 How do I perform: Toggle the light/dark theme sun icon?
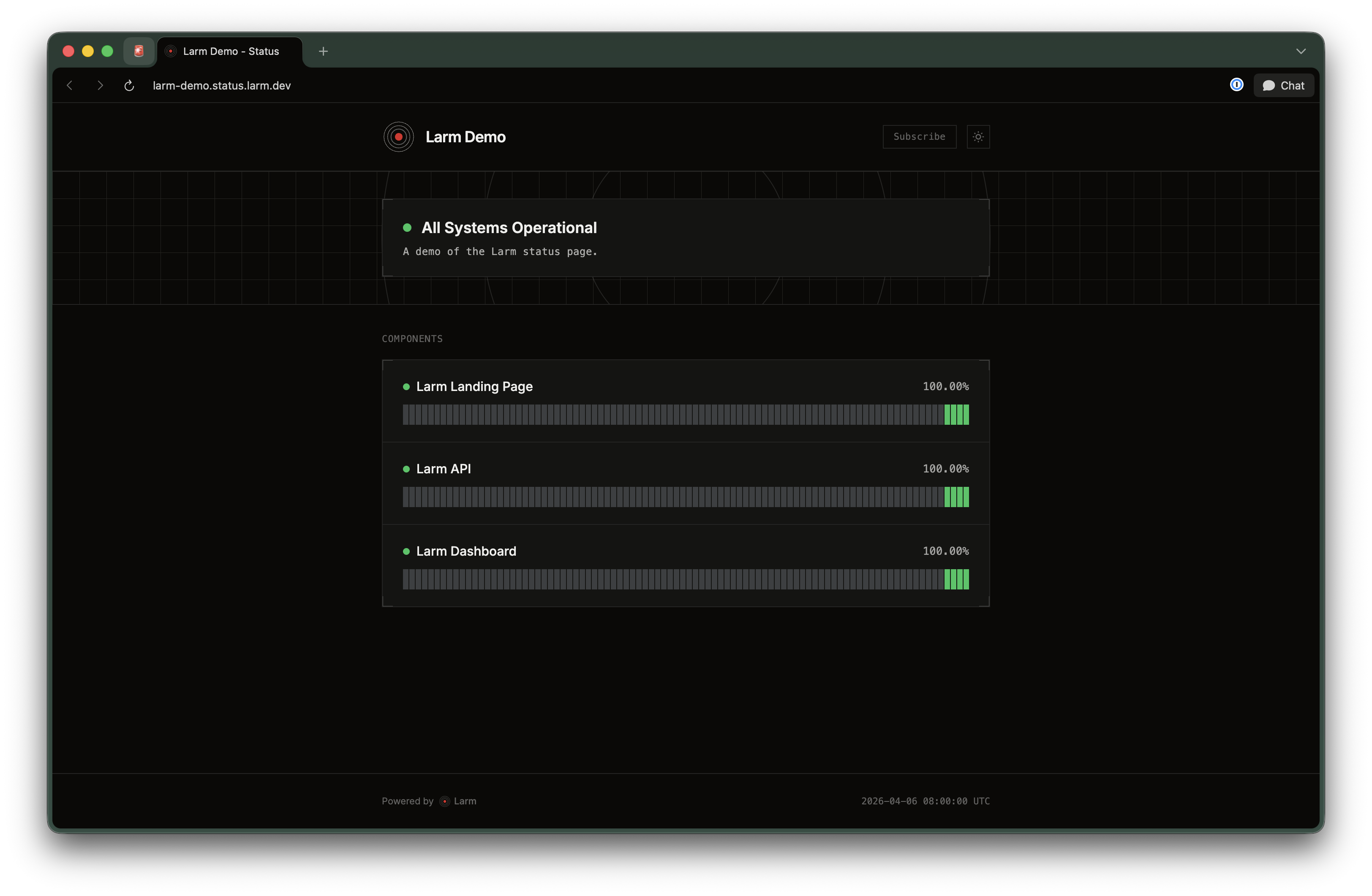[978, 137]
